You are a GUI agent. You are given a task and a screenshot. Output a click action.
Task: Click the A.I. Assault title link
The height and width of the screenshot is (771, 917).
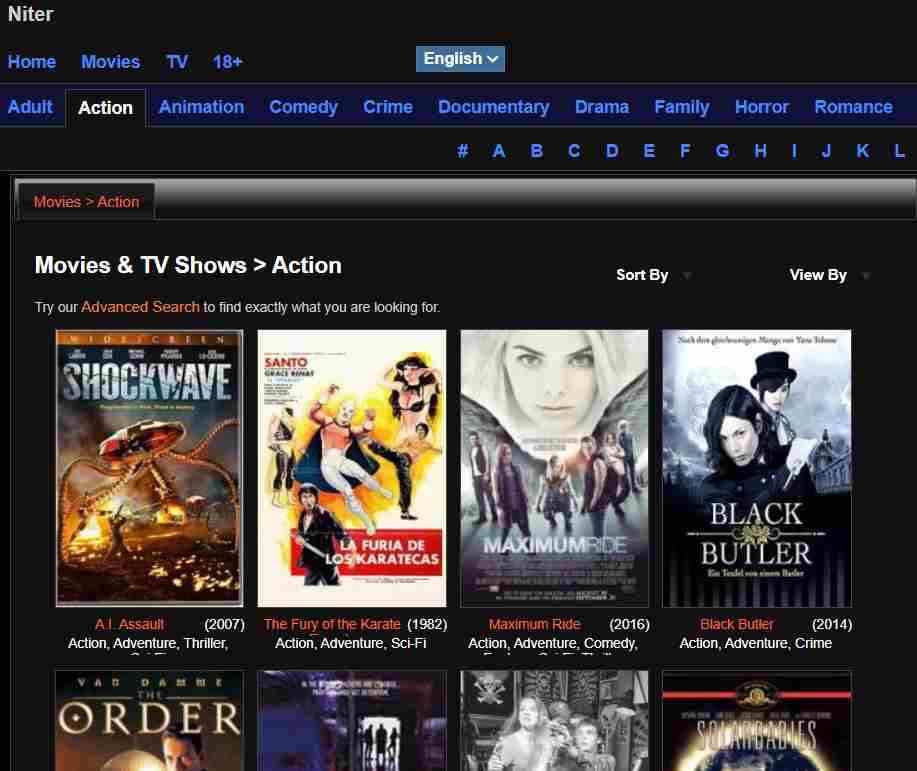[129, 624]
